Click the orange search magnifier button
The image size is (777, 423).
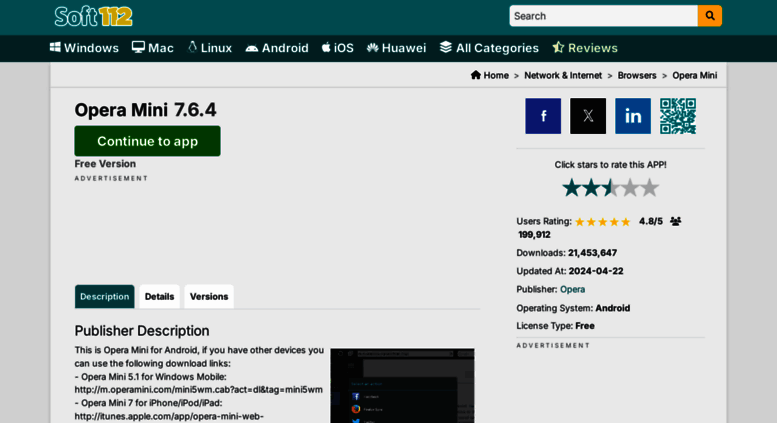click(x=710, y=16)
